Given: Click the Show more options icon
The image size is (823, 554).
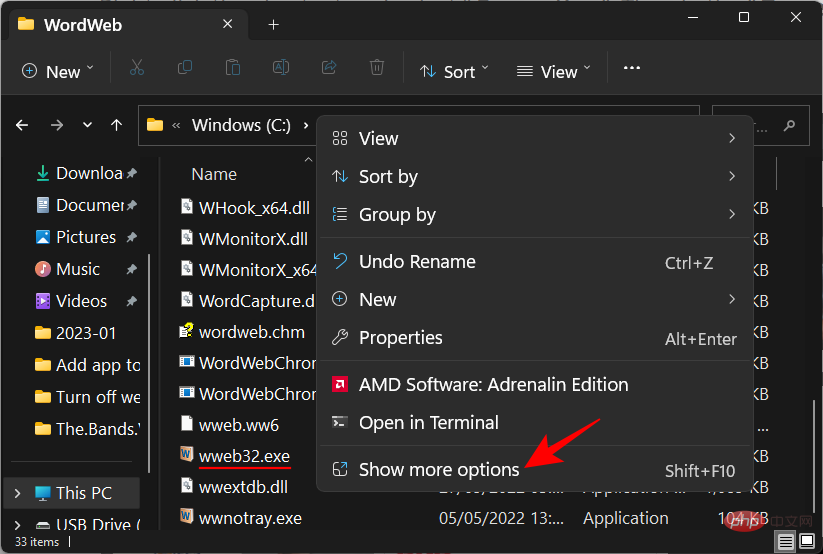Looking at the screenshot, I should (340, 469).
